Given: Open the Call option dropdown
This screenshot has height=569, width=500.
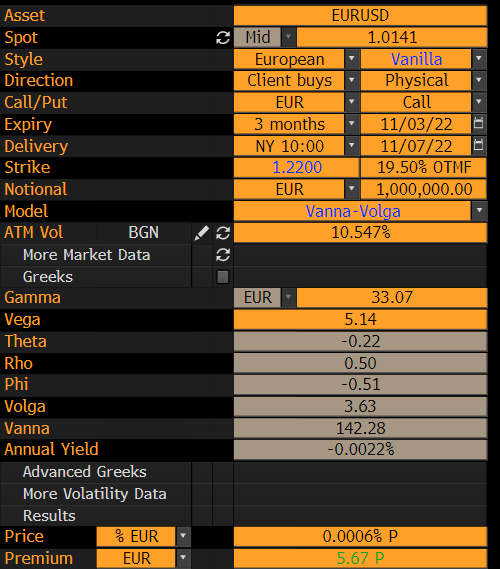Looking at the screenshot, I should click(479, 102).
